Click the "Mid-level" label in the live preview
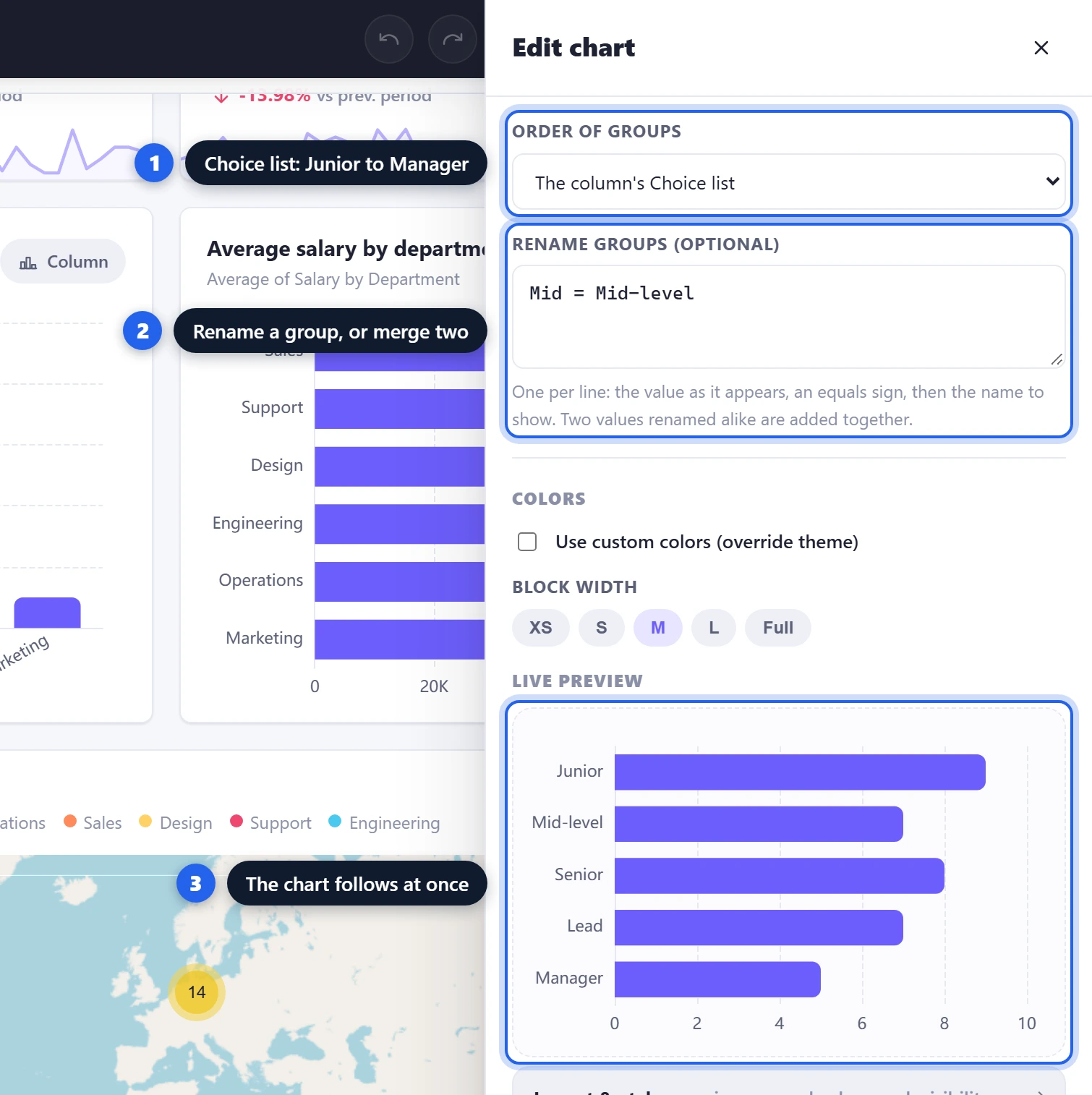This screenshot has width=1092, height=1095. 567,822
